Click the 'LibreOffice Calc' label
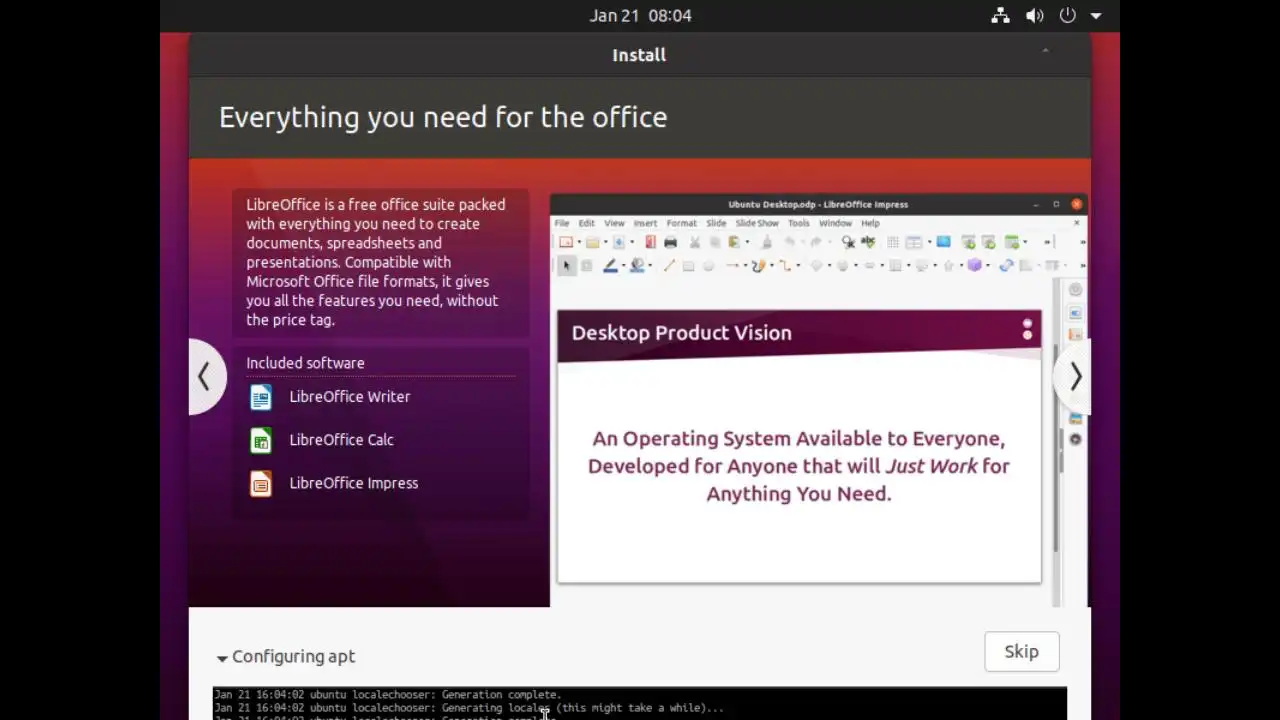The height and width of the screenshot is (720, 1280). 341,440
